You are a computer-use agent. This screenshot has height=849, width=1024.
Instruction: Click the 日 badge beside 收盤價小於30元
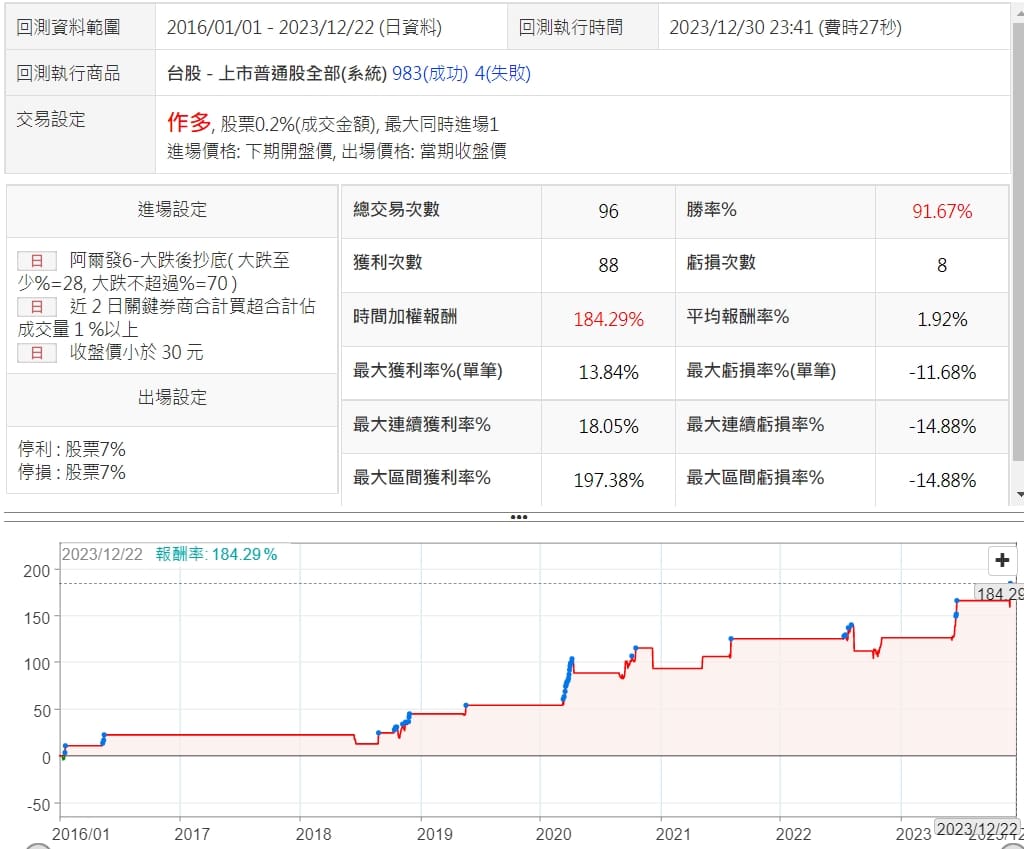coord(37,353)
